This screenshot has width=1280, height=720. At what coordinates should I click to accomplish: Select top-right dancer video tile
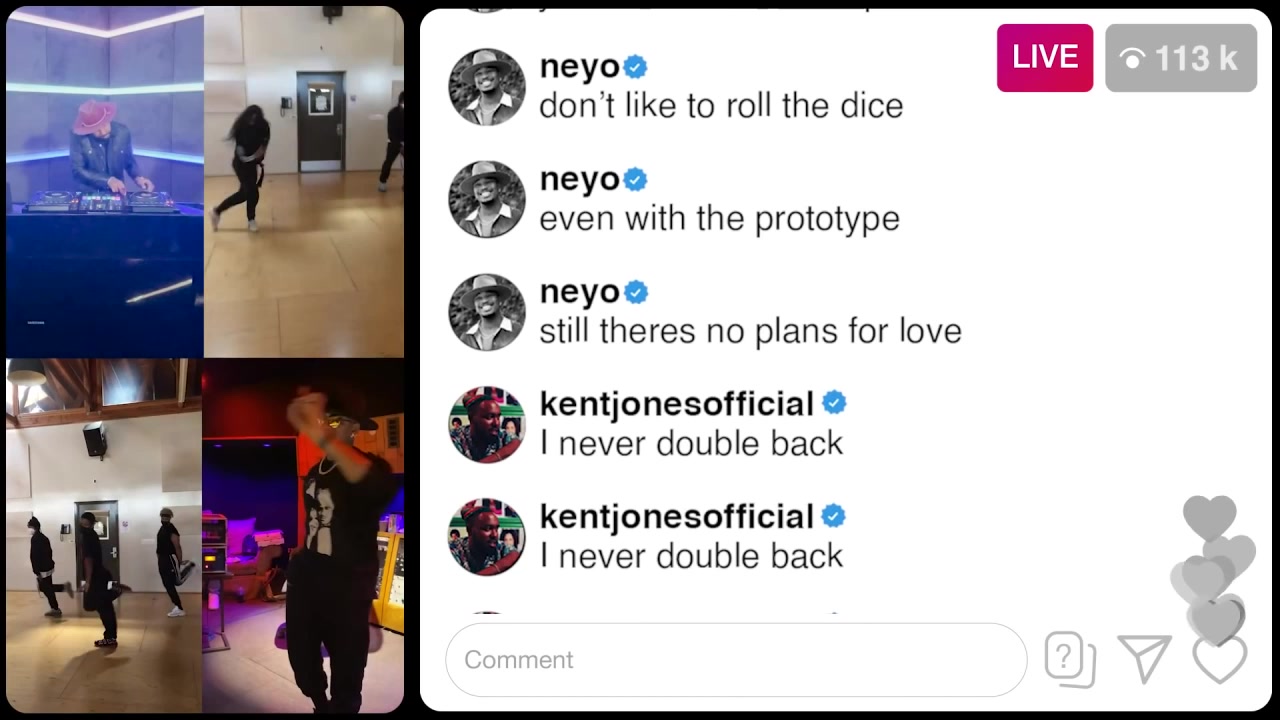click(304, 181)
